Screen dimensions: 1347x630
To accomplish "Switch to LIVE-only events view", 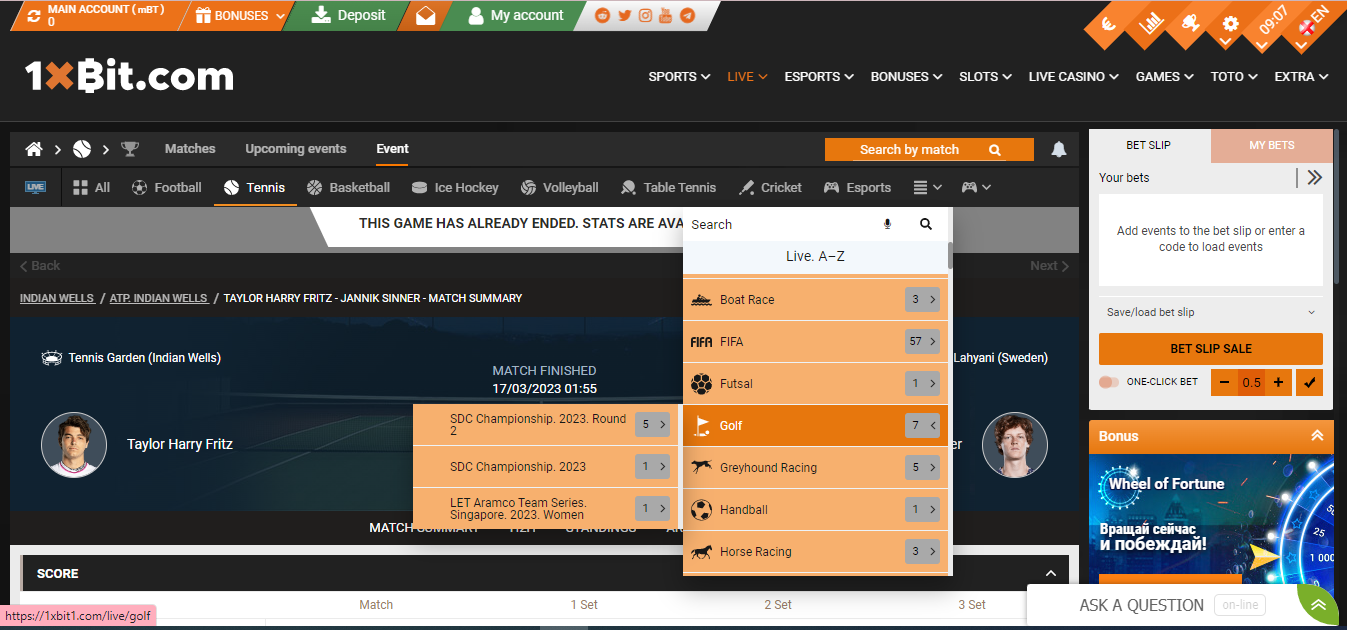I will coord(35,187).
